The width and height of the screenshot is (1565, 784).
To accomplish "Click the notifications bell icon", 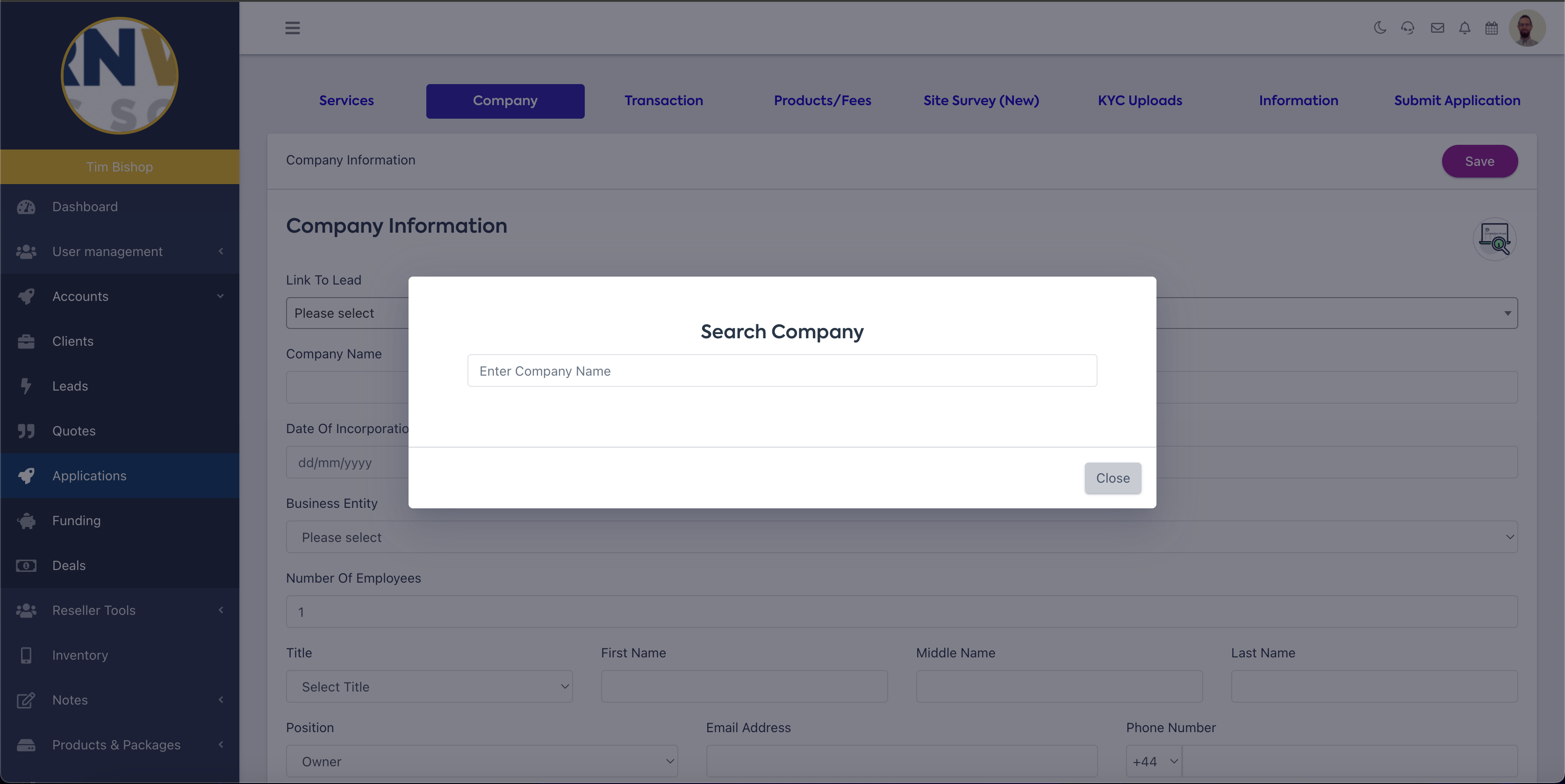I will [1465, 28].
